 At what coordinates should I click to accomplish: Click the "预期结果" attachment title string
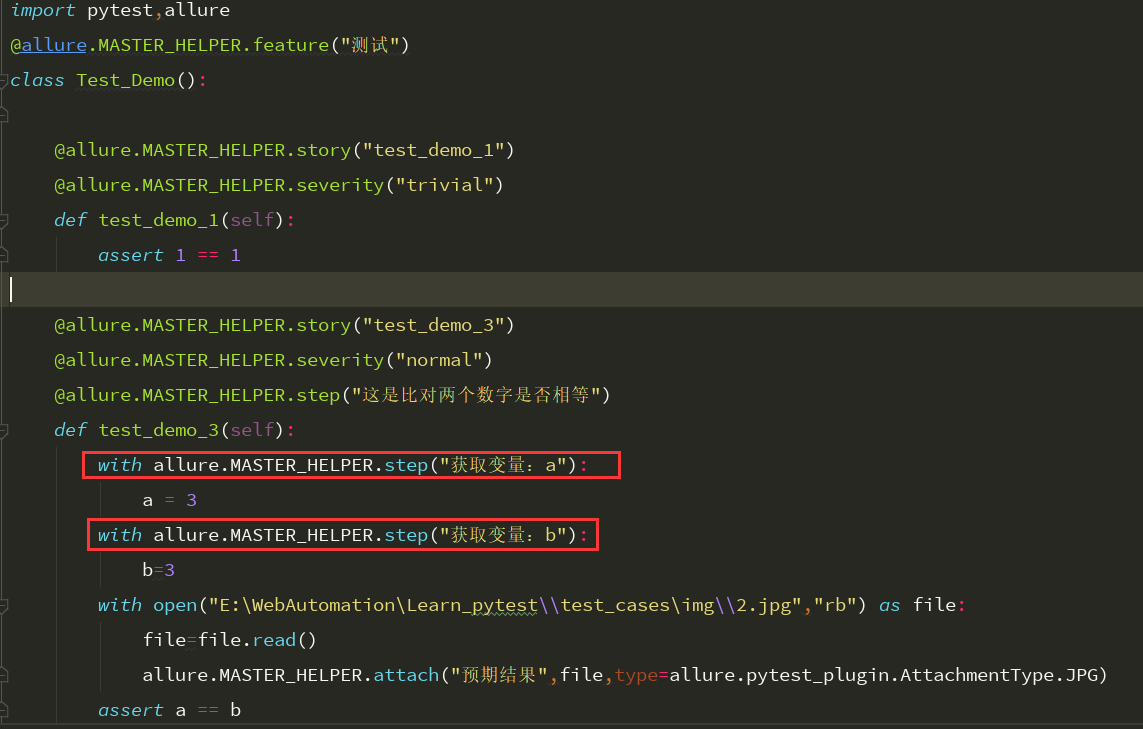click(499, 675)
